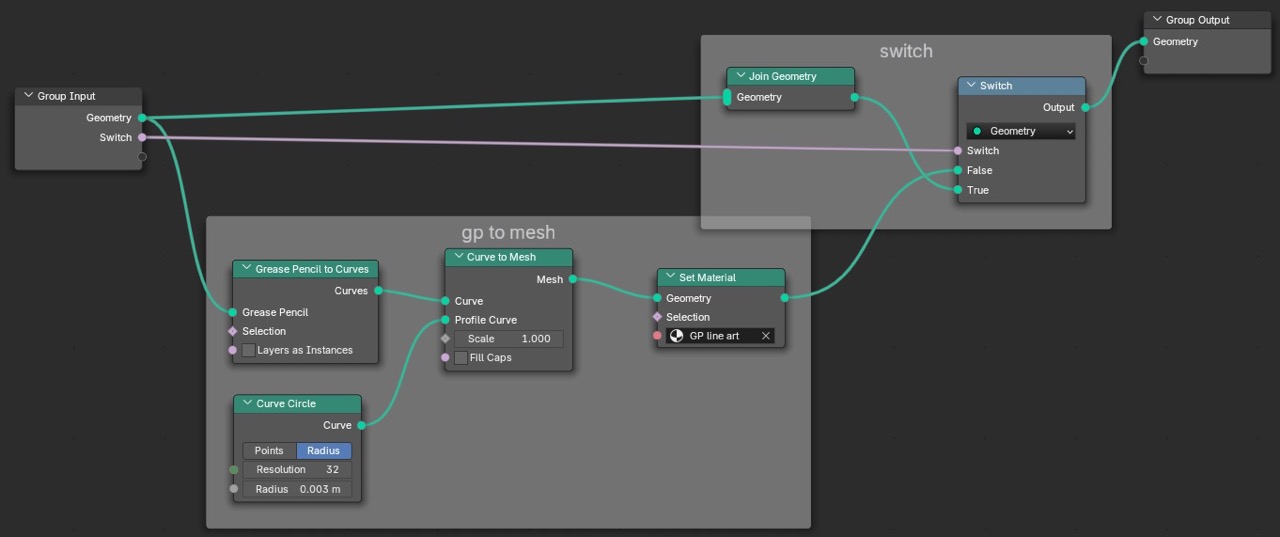Collapse the Curve to Mesh node
The height and width of the screenshot is (537, 1280).
(458, 257)
